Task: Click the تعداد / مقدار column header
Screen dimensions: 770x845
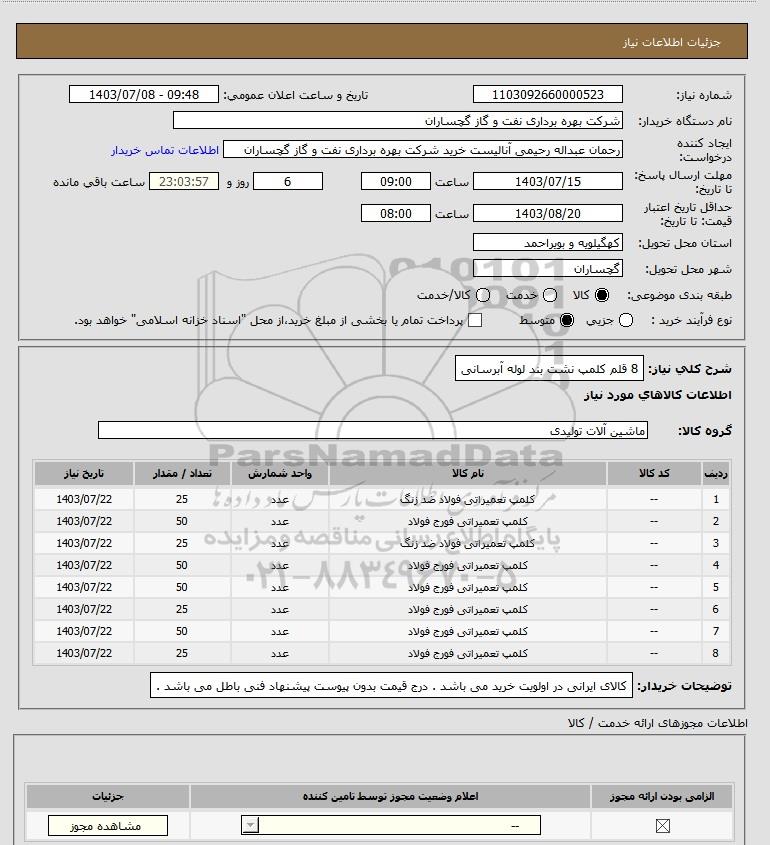Action: tap(182, 473)
